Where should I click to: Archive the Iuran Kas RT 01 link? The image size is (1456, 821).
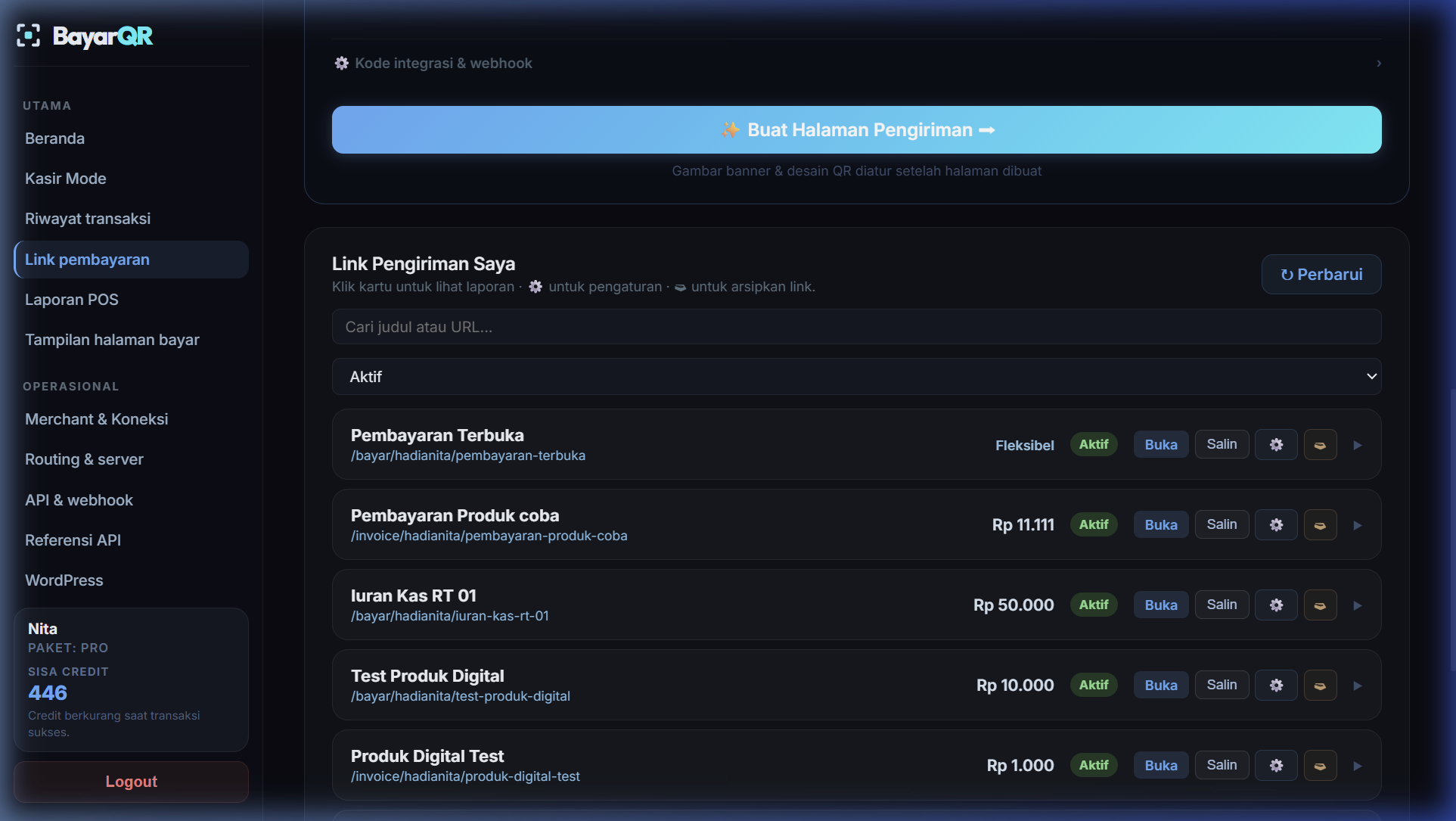tap(1320, 605)
